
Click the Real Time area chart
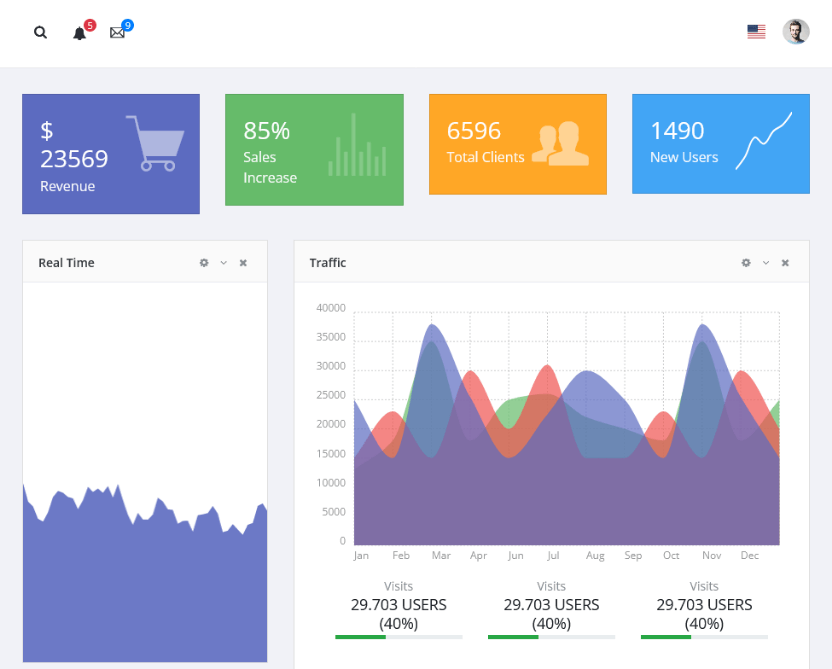pyautogui.click(x=145, y=573)
